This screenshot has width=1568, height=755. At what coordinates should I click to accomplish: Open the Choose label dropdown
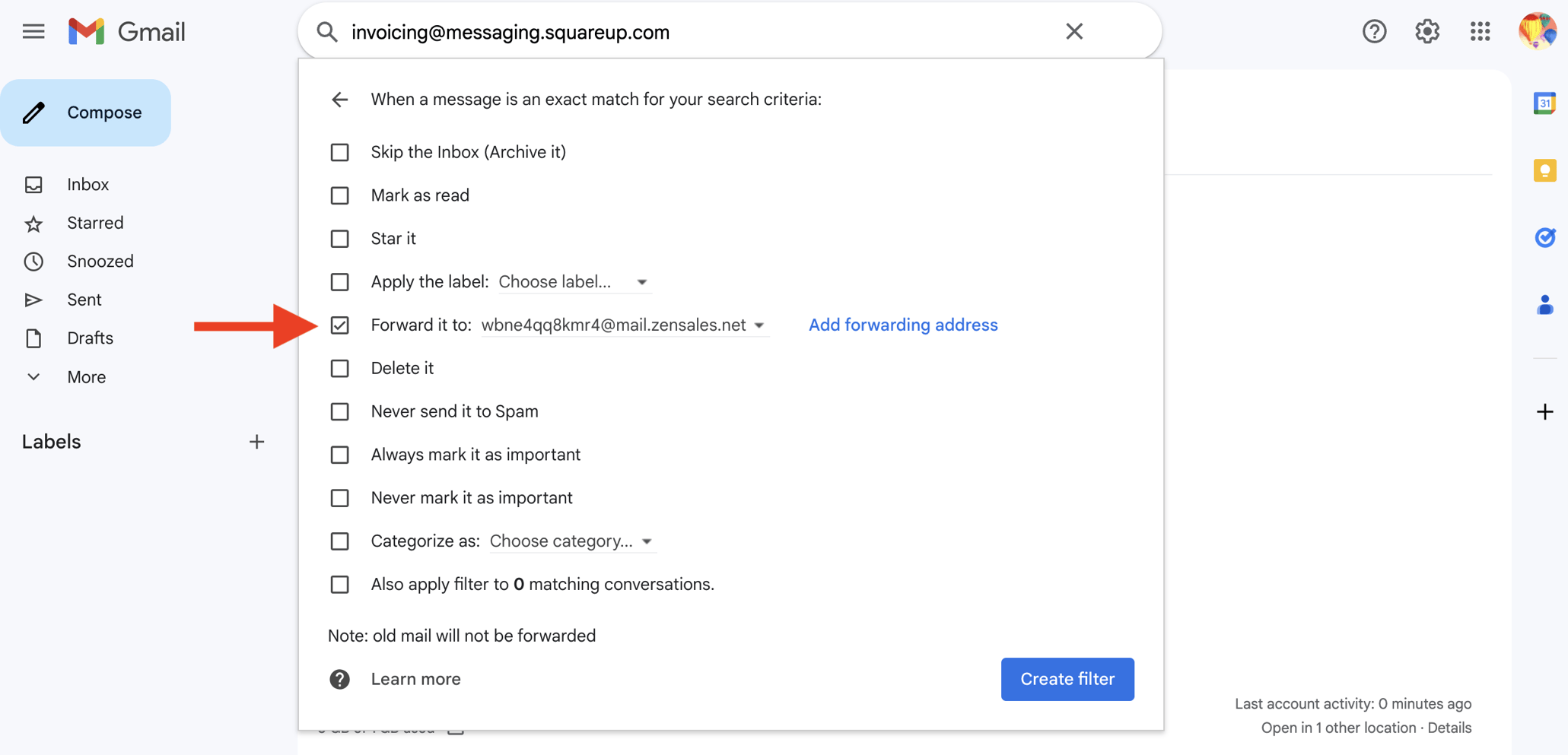point(574,282)
